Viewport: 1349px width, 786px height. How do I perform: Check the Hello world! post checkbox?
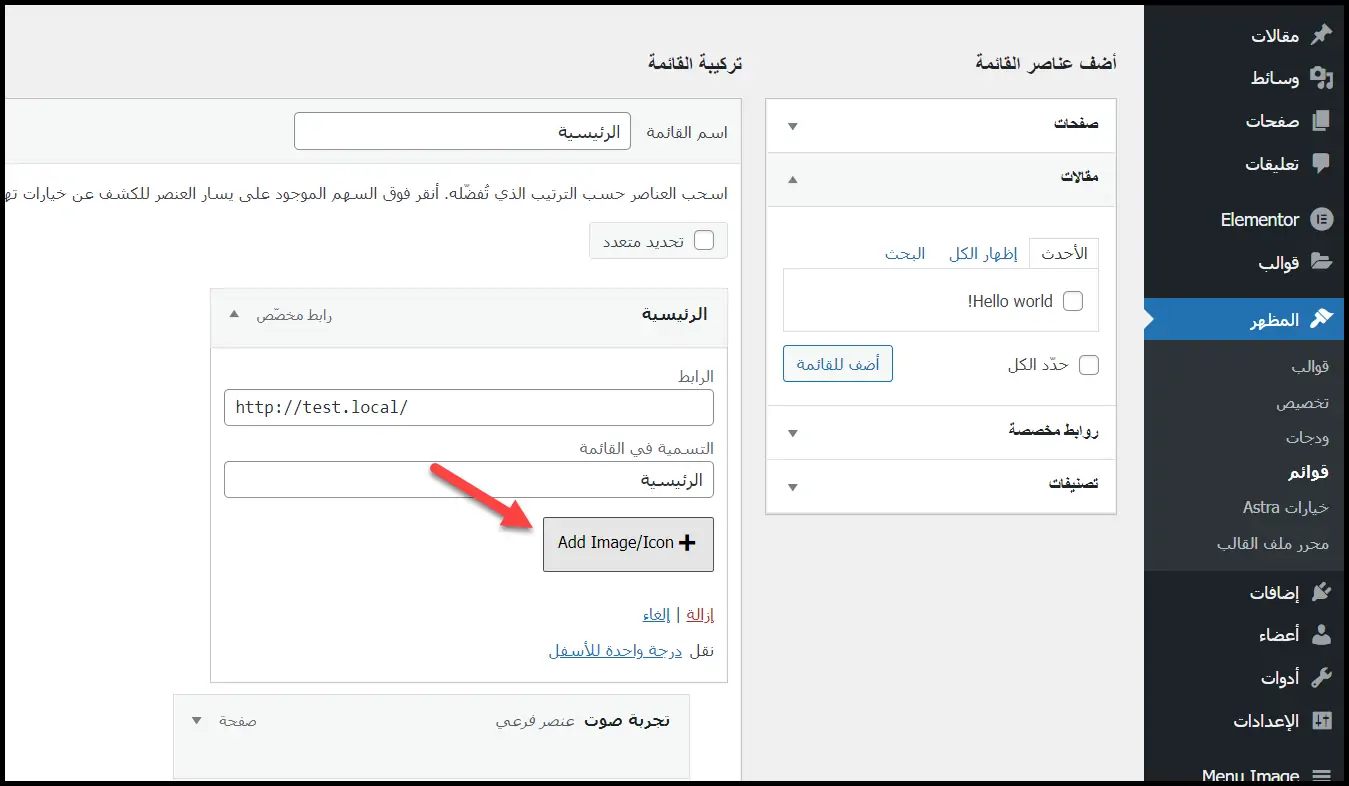click(1074, 300)
